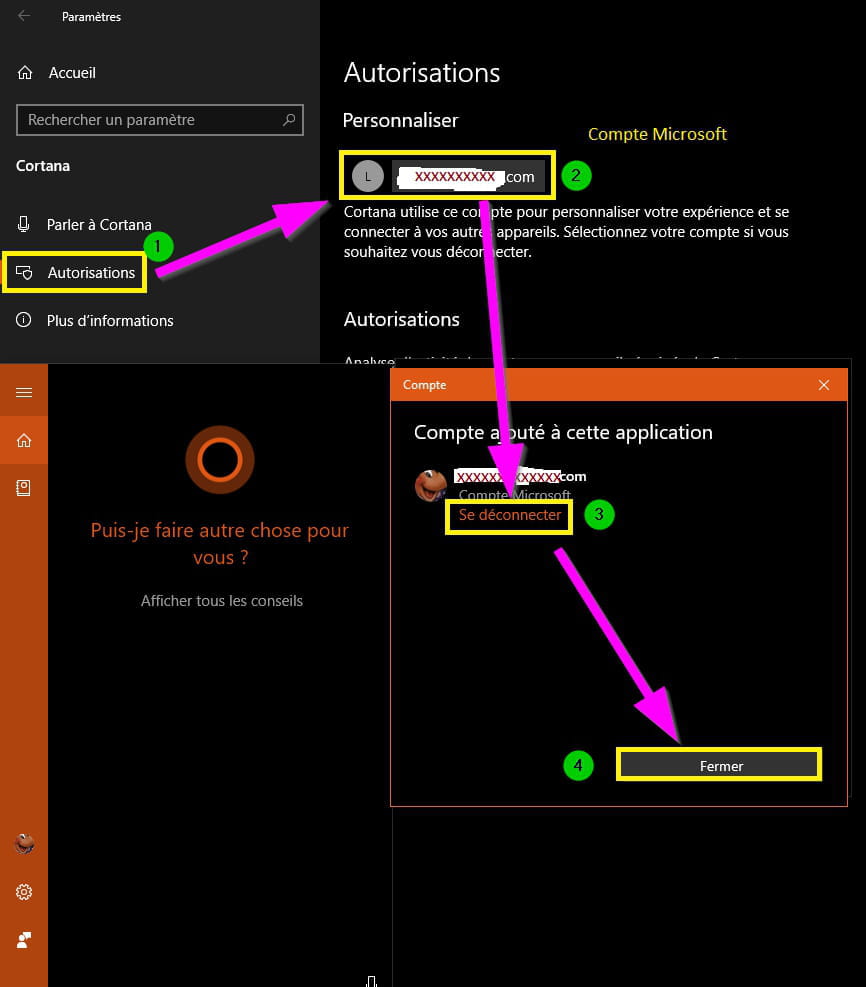Open Cortana settings gear icon
Viewport: 866px width, 987px height.
pos(24,892)
